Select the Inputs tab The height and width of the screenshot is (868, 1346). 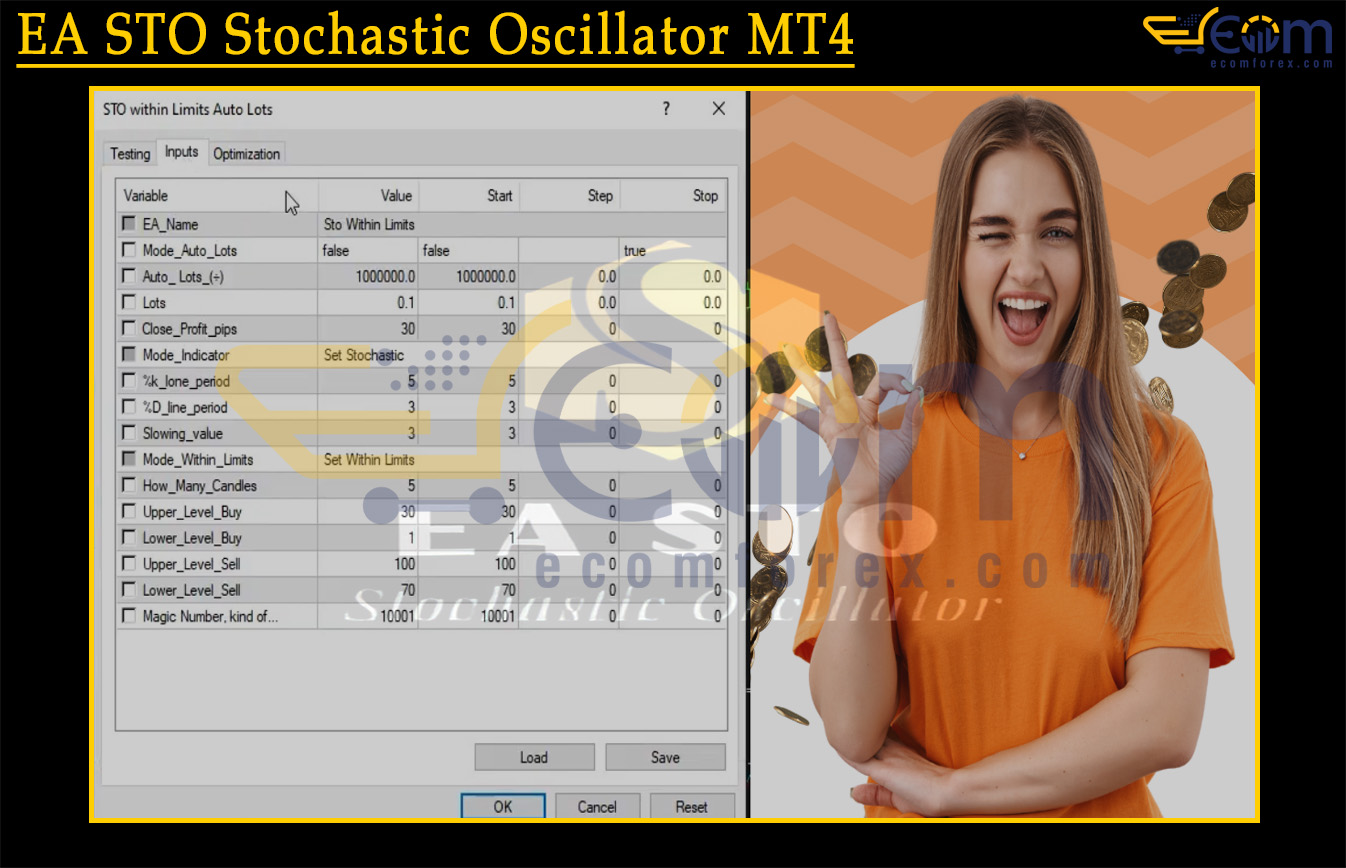(181, 152)
